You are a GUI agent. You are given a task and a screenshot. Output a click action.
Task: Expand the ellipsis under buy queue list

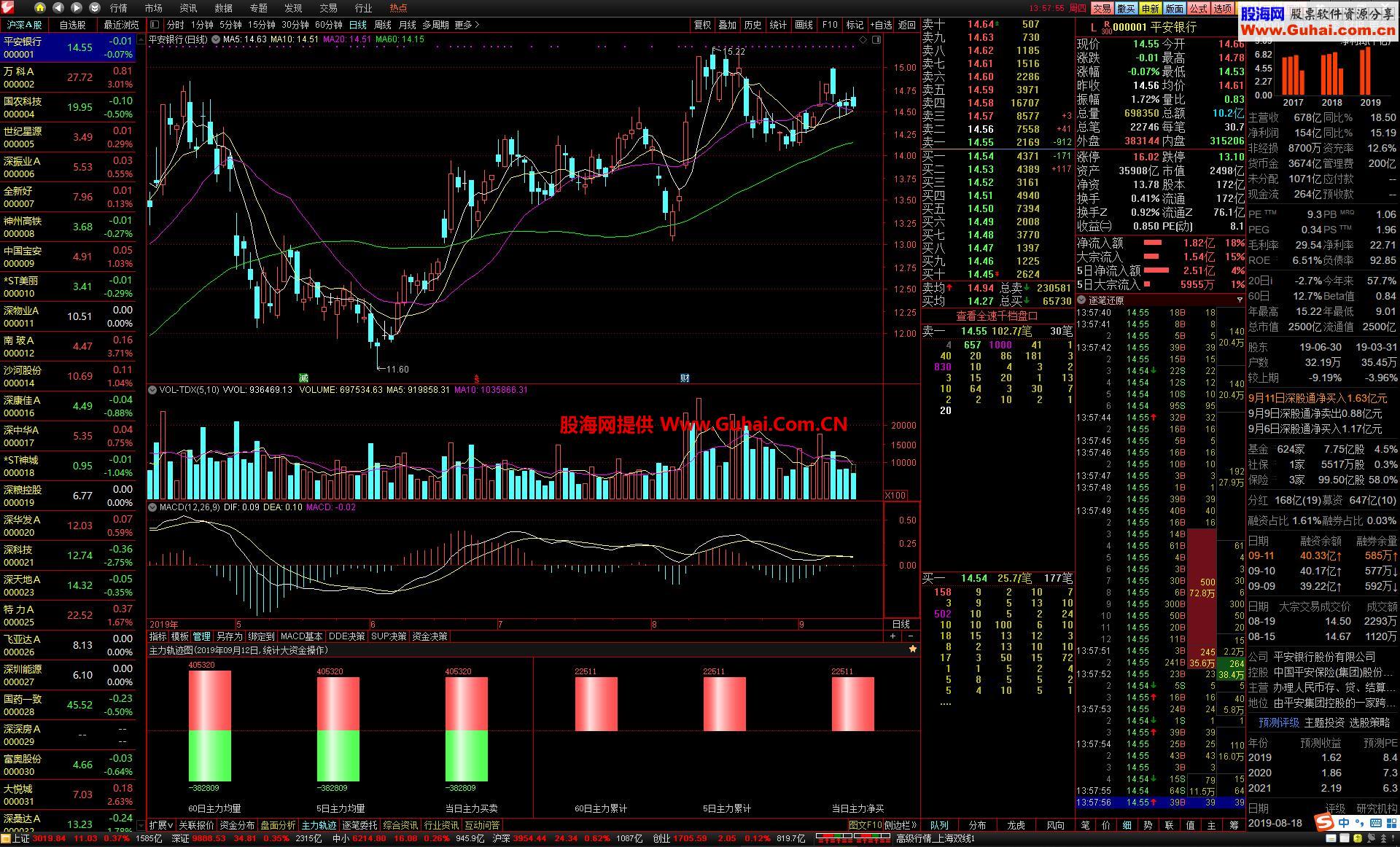click(946, 703)
